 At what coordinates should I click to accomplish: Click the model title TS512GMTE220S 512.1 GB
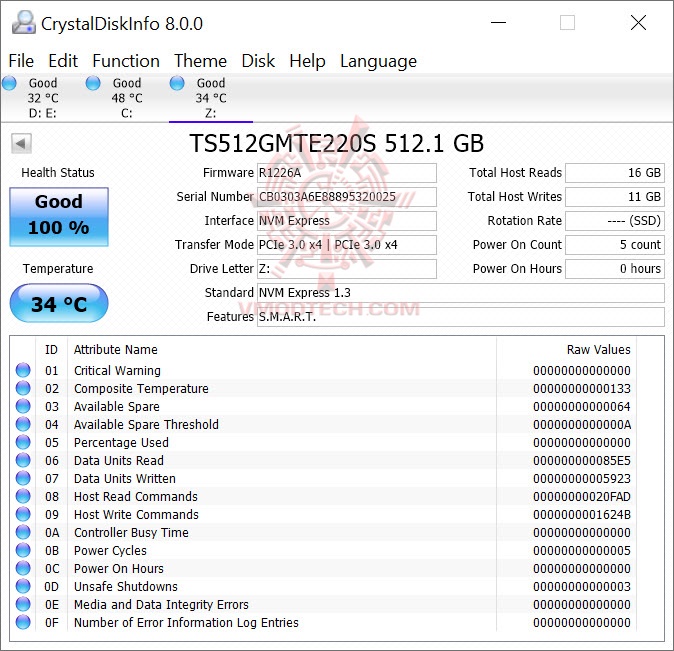click(337, 144)
